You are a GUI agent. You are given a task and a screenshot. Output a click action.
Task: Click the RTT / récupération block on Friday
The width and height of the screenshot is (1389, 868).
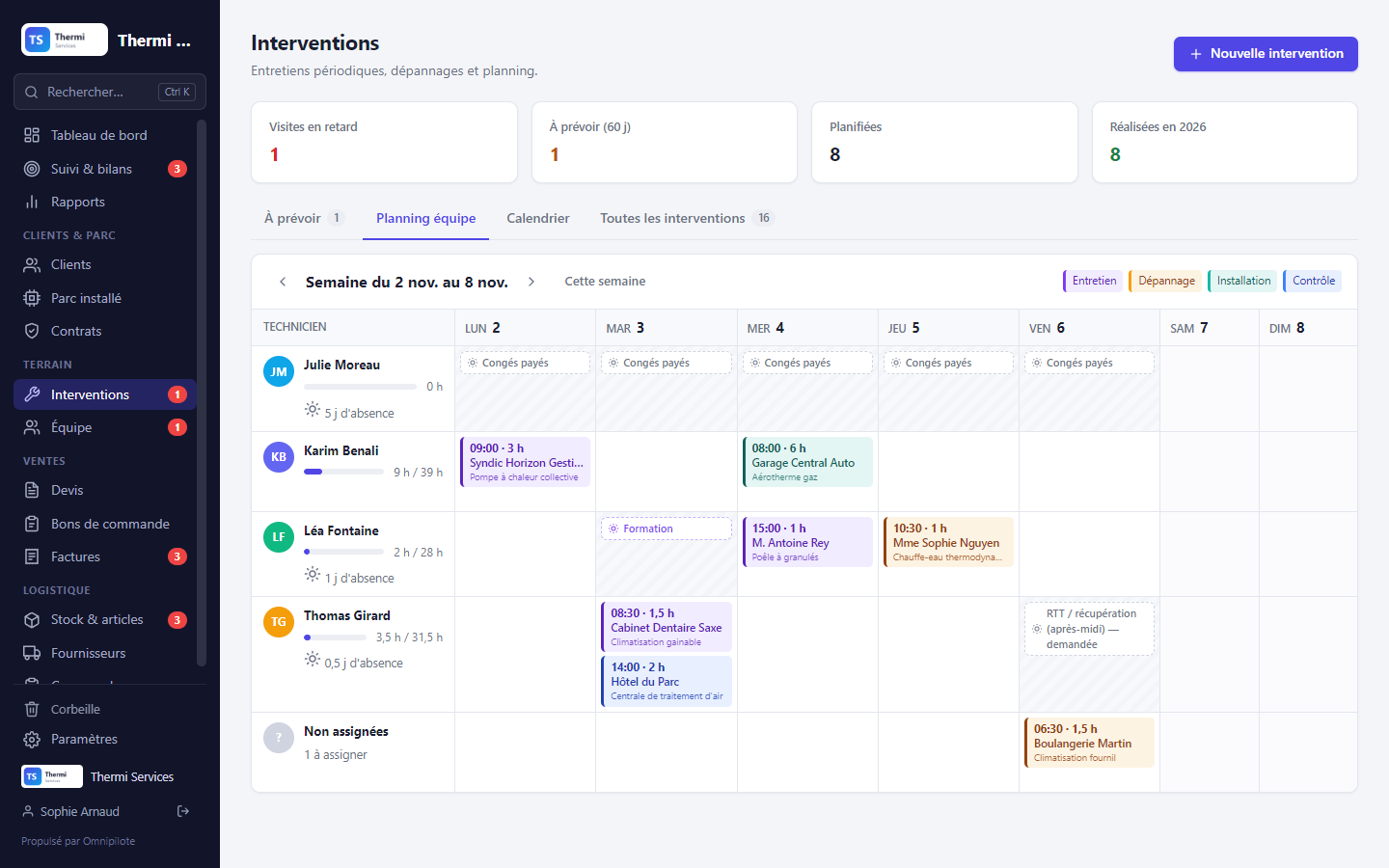pos(1089,629)
